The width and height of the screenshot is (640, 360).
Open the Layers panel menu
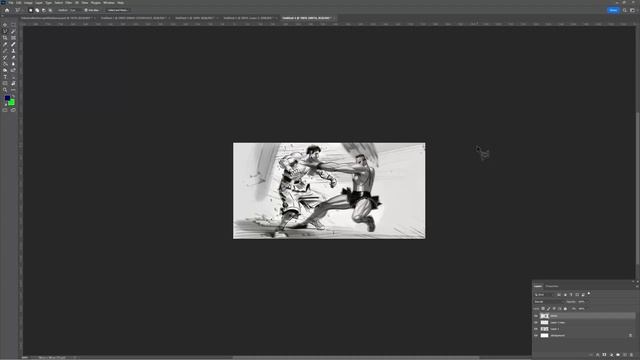(637, 287)
